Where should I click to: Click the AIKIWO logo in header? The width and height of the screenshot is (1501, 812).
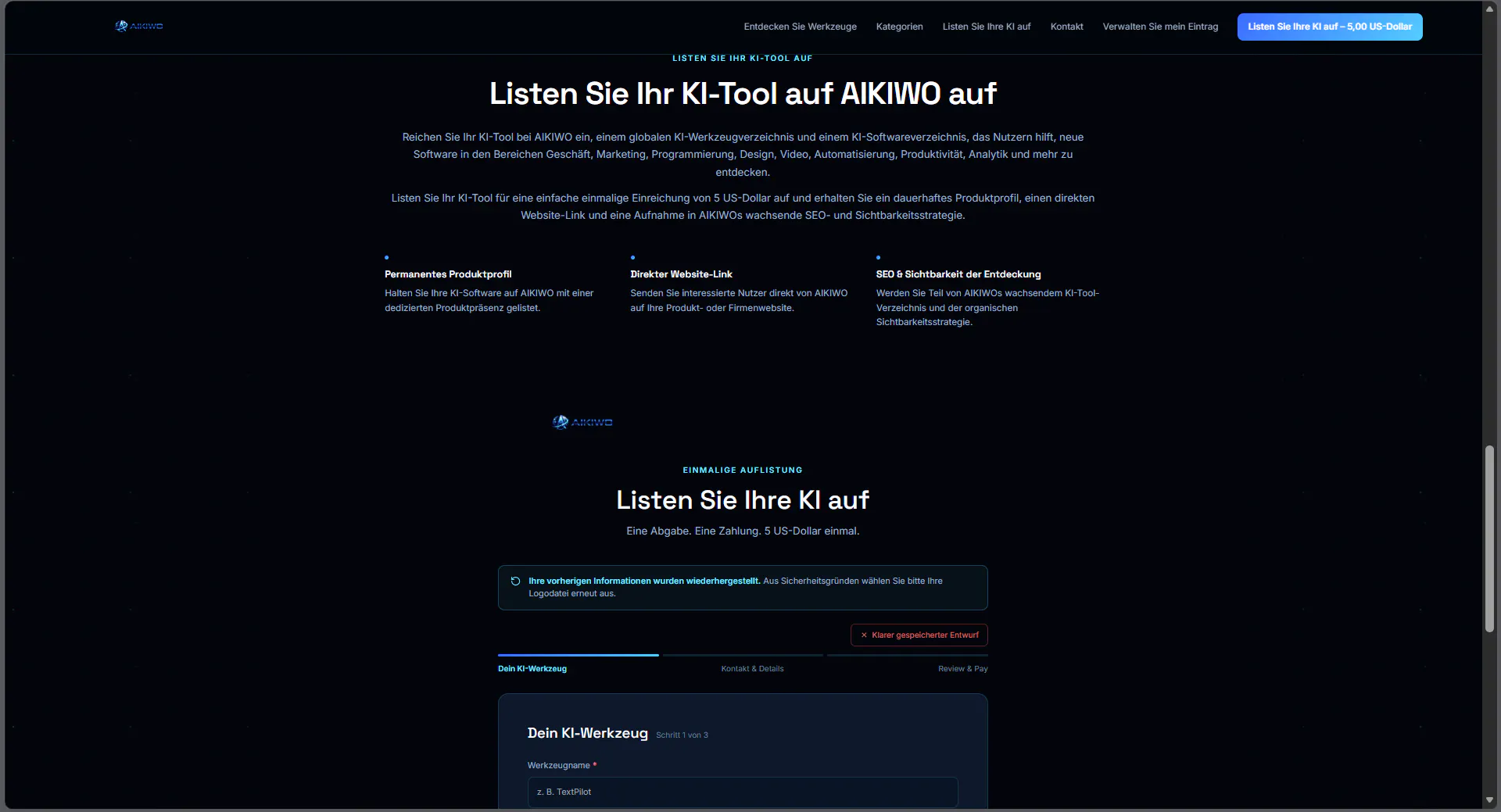coord(138,27)
